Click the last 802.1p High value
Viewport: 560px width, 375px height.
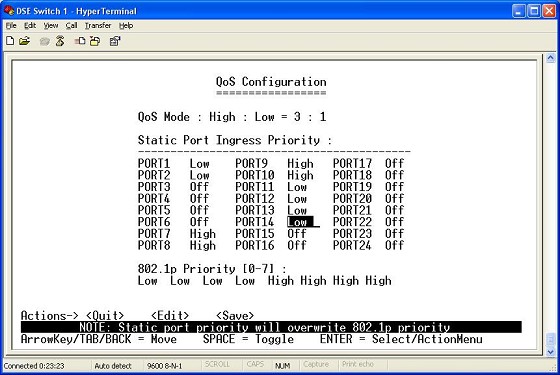pyautogui.click(x=379, y=281)
